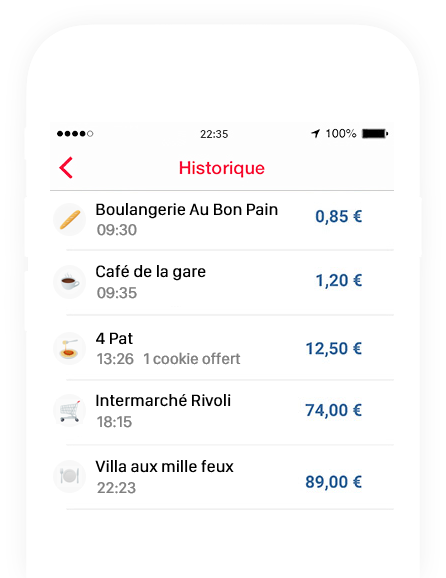The image size is (446, 578).
Task: Tap the coffee cup icon
Action: click(70, 282)
